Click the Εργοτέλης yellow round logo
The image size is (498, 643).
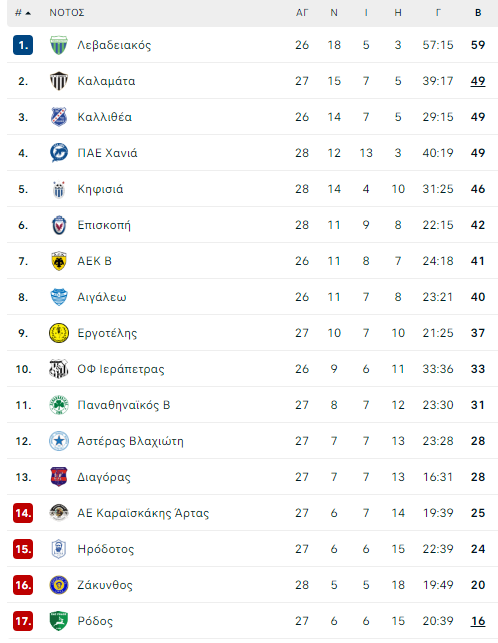point(59,333)
